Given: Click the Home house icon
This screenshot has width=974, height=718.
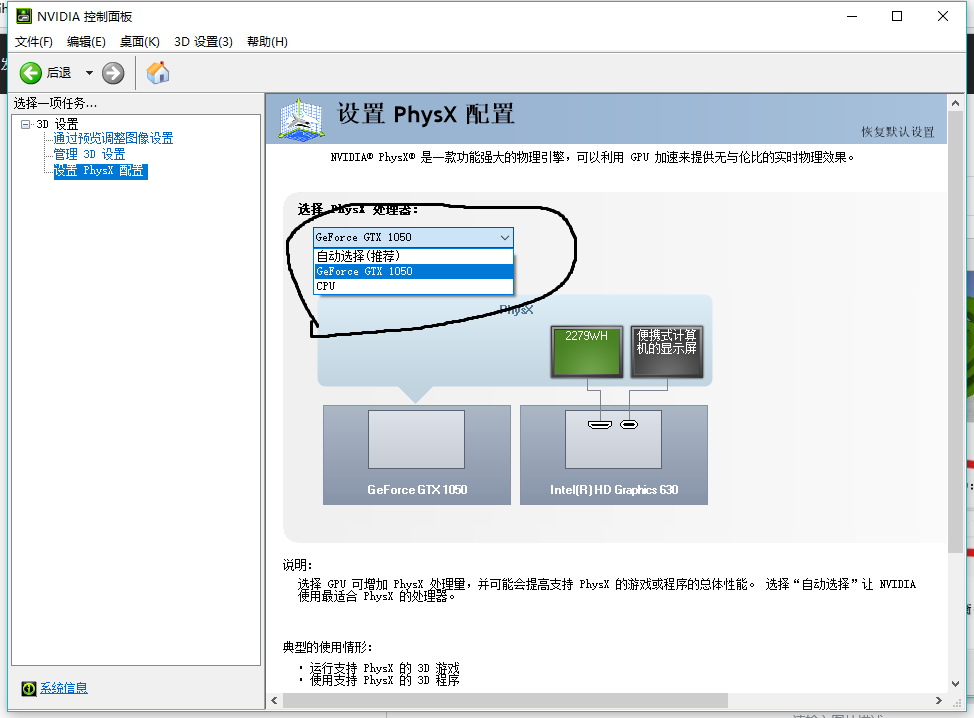Looking at the screenshot, I should 158,72.
